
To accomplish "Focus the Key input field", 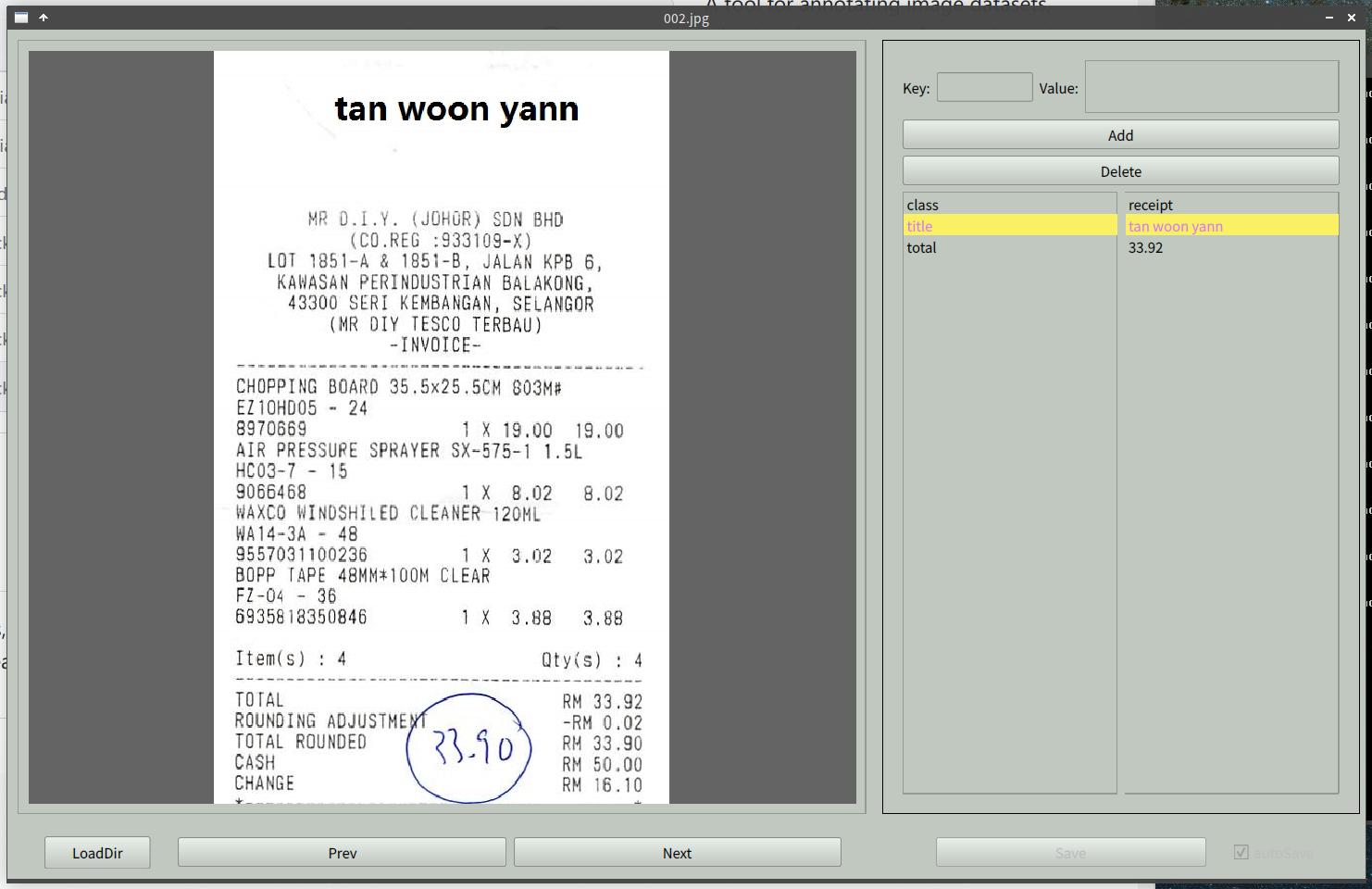I will click(984, 87).
